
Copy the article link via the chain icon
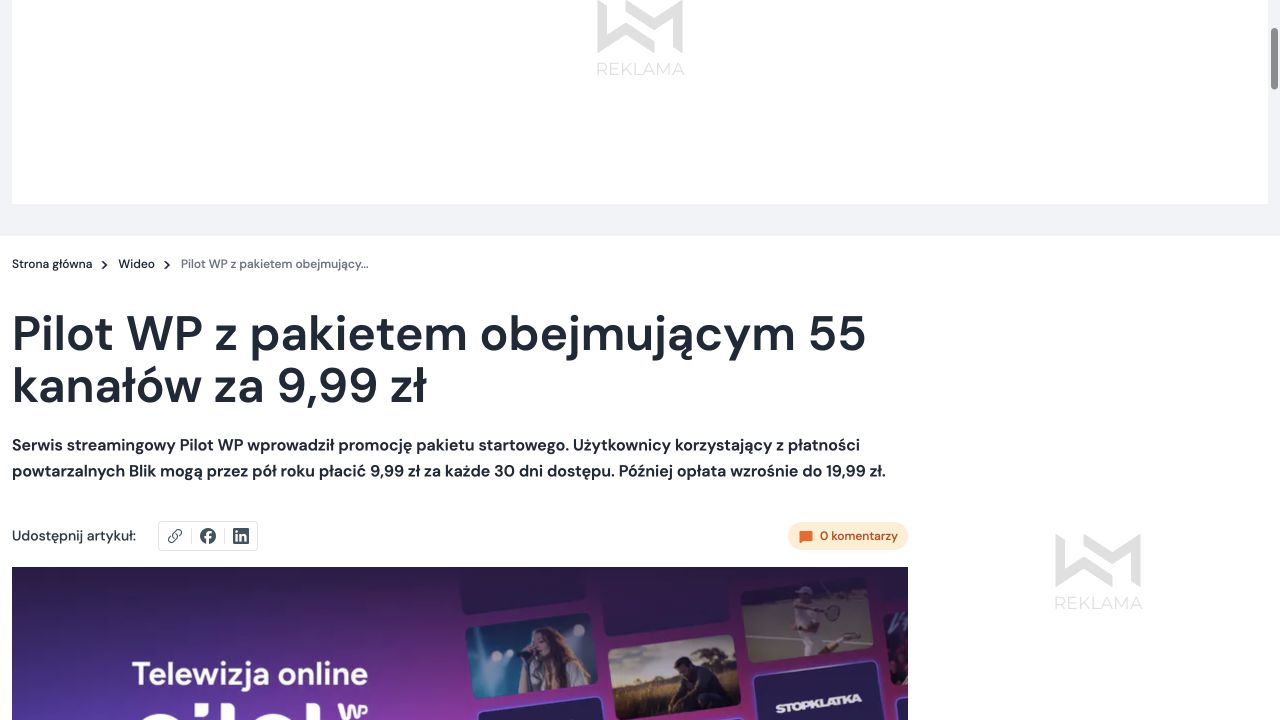175,536
